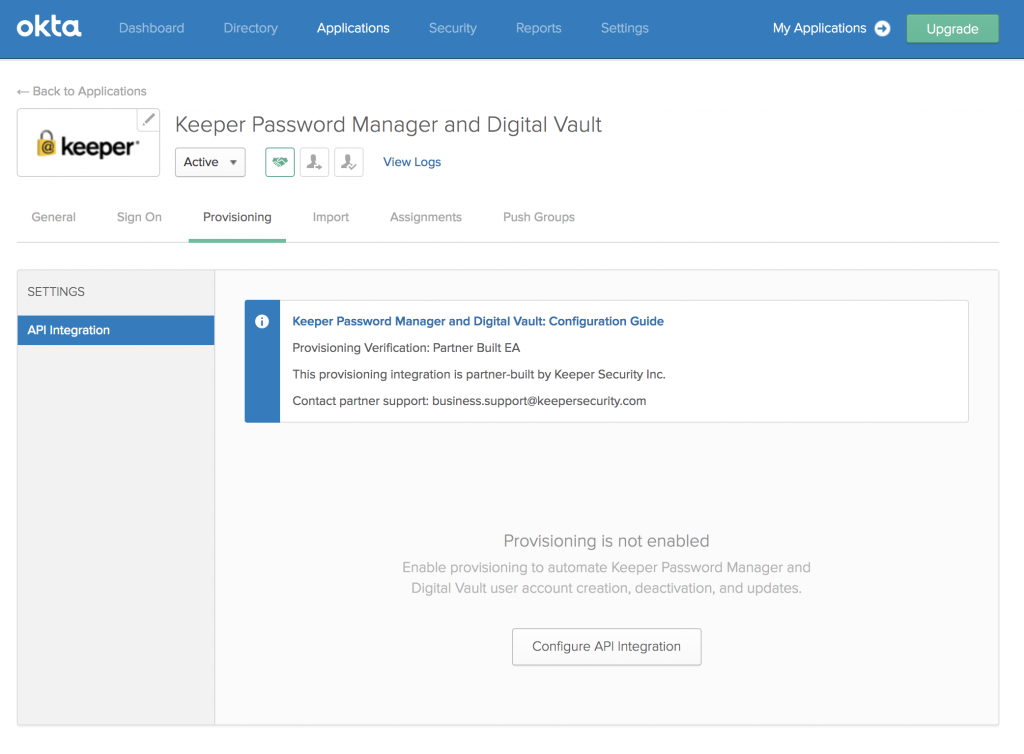This screenshot has height=754, width=1024.
Task: Click the Provisioning is not enabled heading
Action: [606, 541]
